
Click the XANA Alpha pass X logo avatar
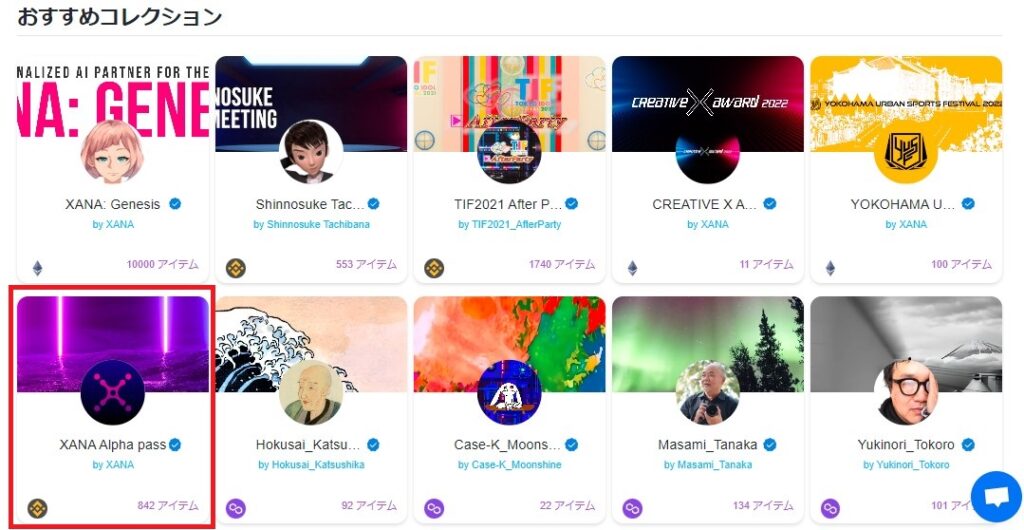click(112, 392)
